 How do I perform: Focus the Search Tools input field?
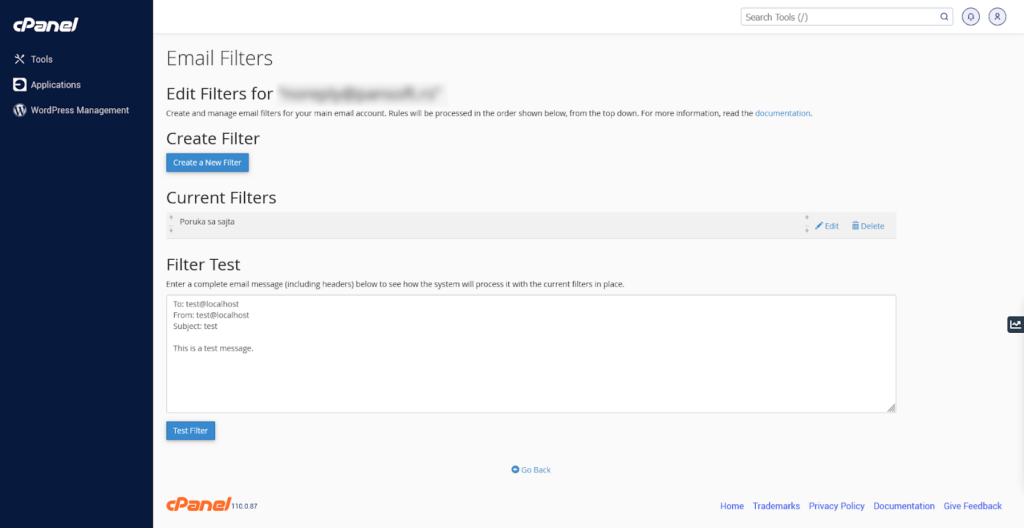[840, 17]
